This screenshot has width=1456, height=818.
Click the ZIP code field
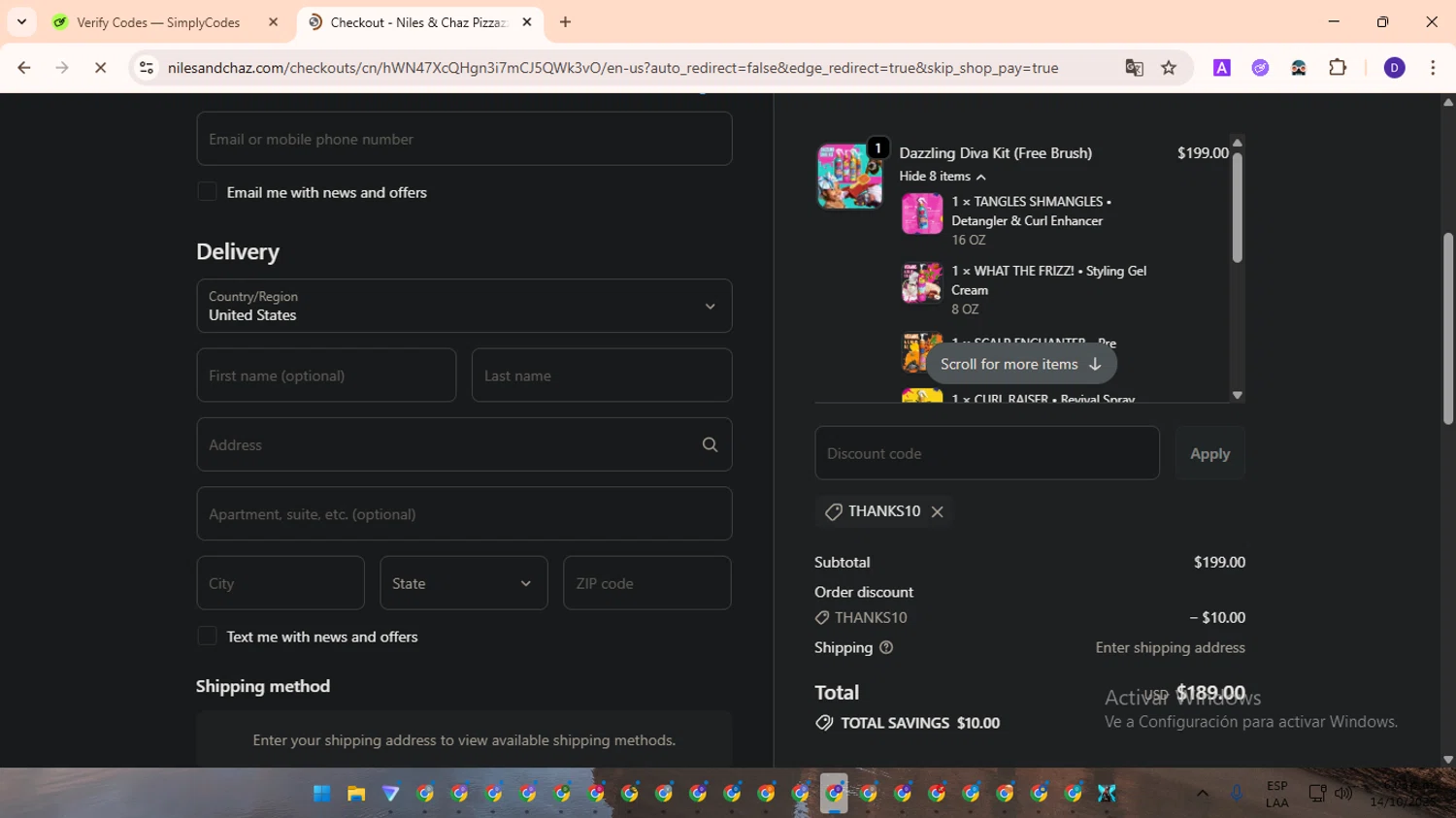(x=647, y=583)
